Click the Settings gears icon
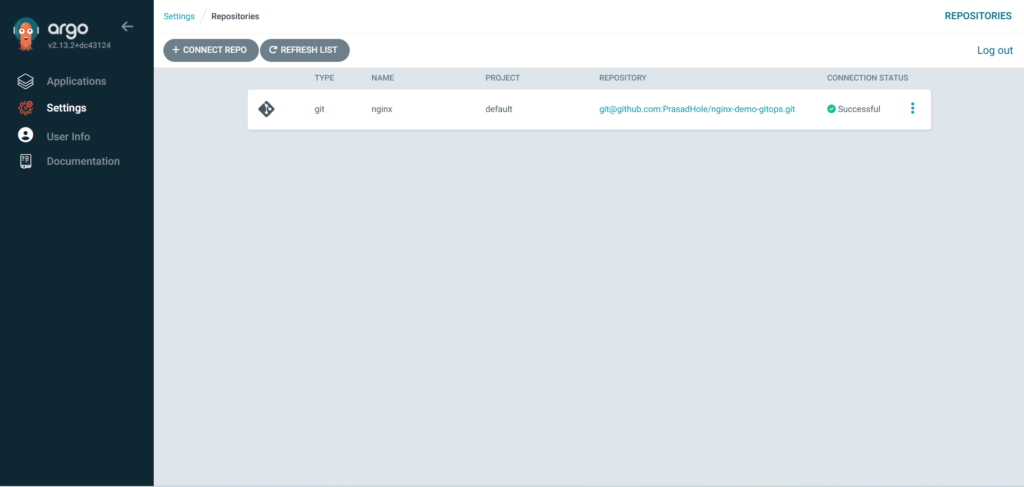Screen dimensions: 1024x487 pos(25,108)
